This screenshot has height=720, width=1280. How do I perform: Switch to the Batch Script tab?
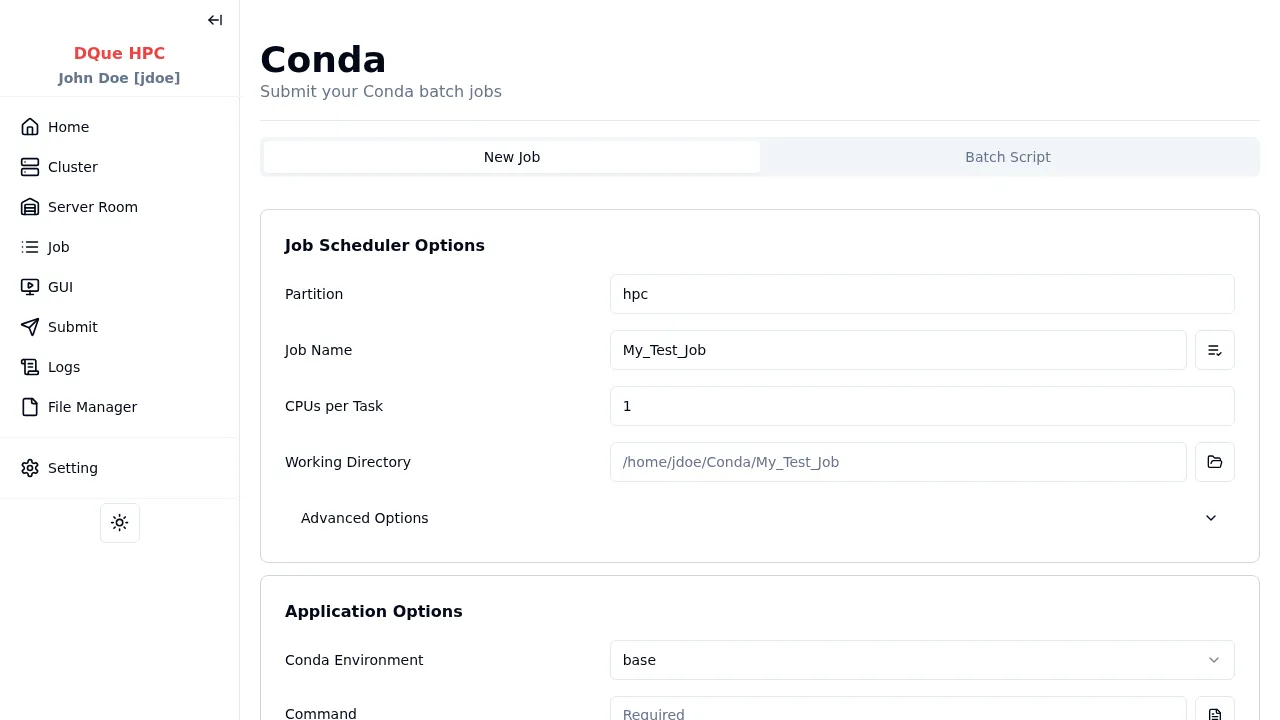coord(1007,157)
